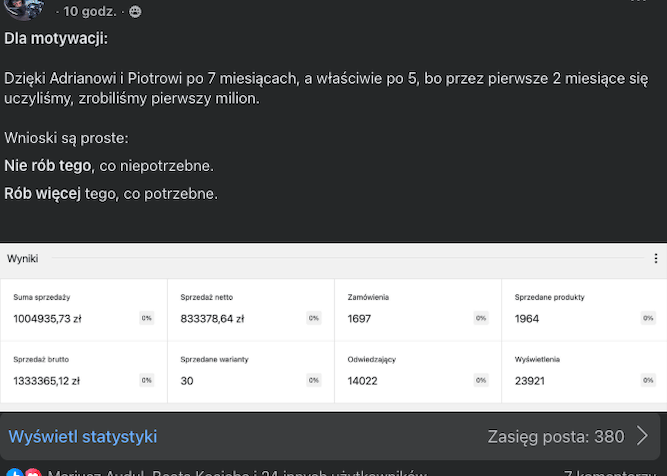Click the 0% badge for Sprzedane produkty

tap(648, 318)
